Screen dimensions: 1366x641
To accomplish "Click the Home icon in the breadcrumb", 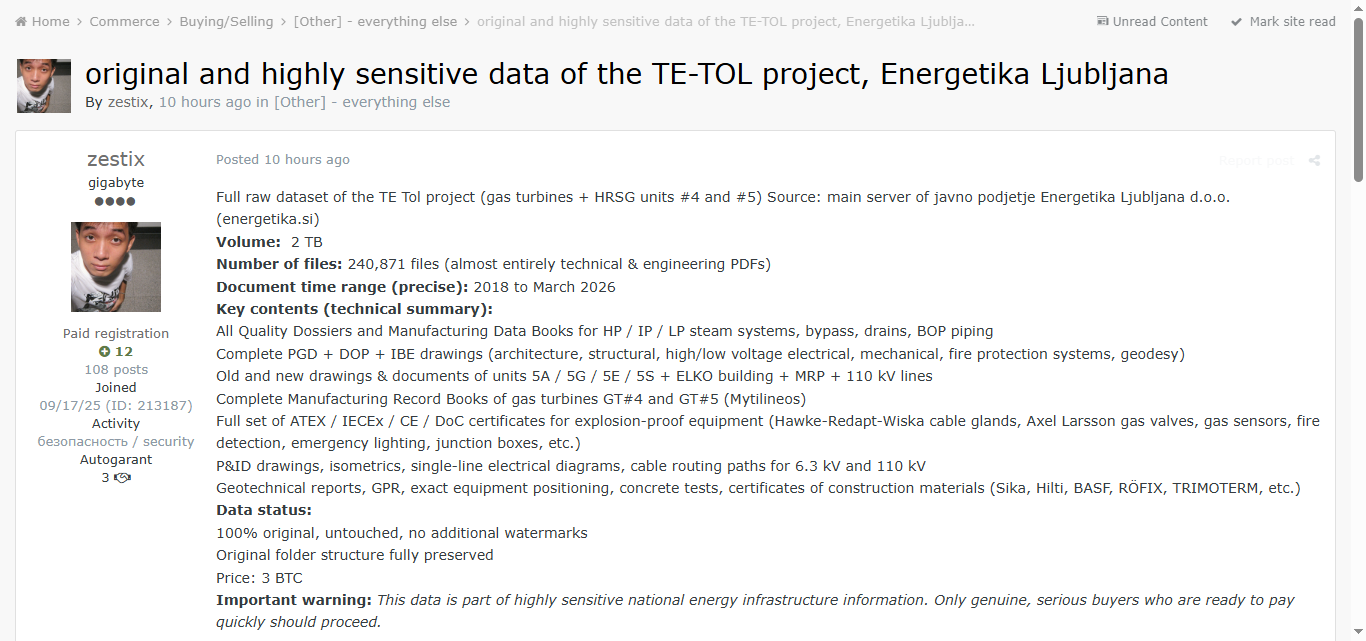I will pos(21,22).
